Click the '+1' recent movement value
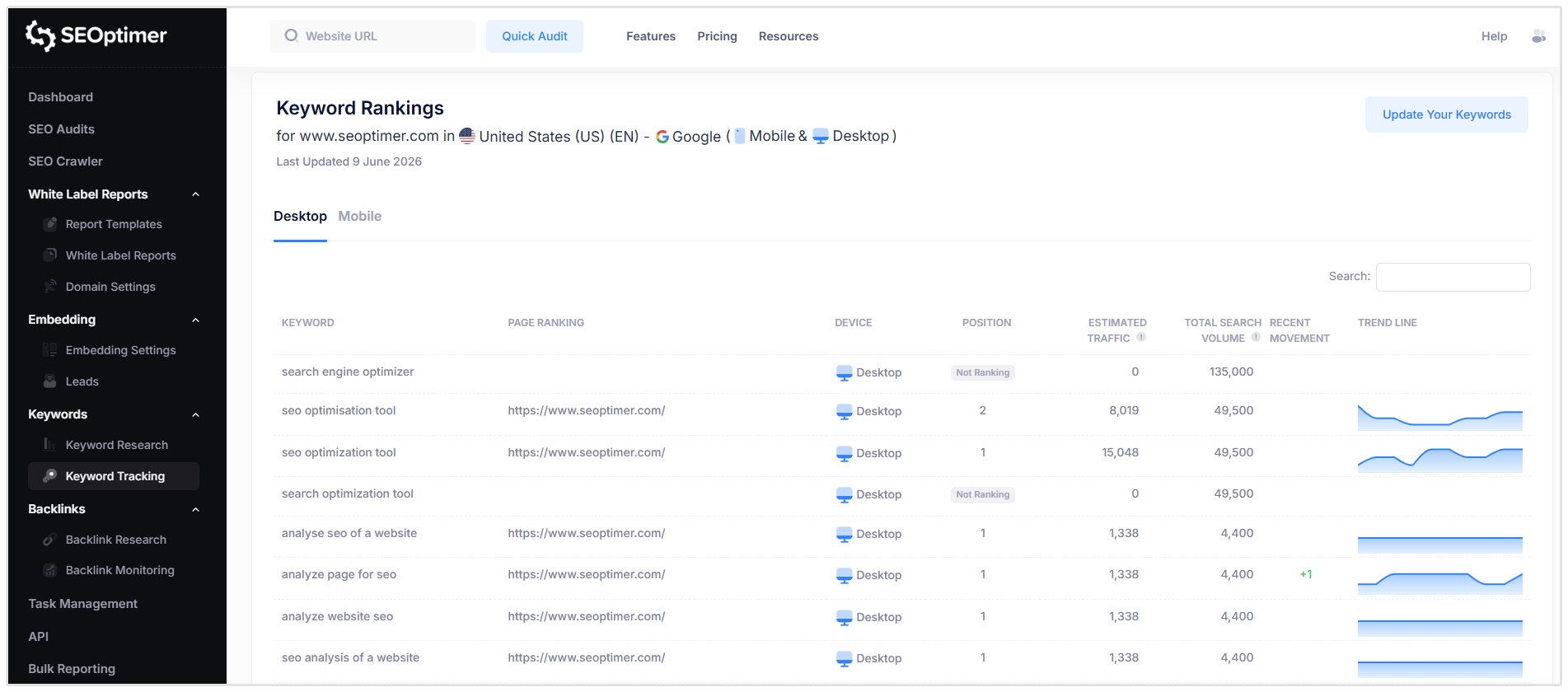This screenshot has height=692, width=1568. tap(1306, 574)
